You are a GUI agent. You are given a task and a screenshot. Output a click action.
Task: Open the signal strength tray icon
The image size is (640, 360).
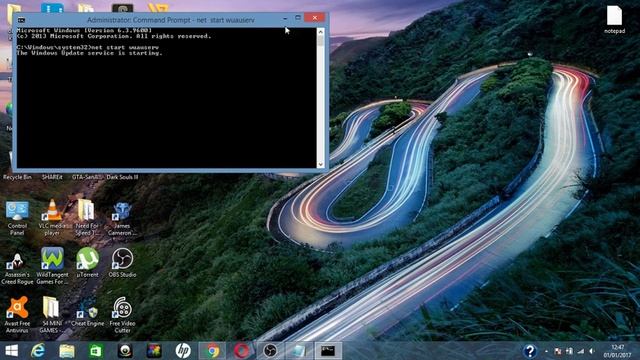[x=580, y=351]
